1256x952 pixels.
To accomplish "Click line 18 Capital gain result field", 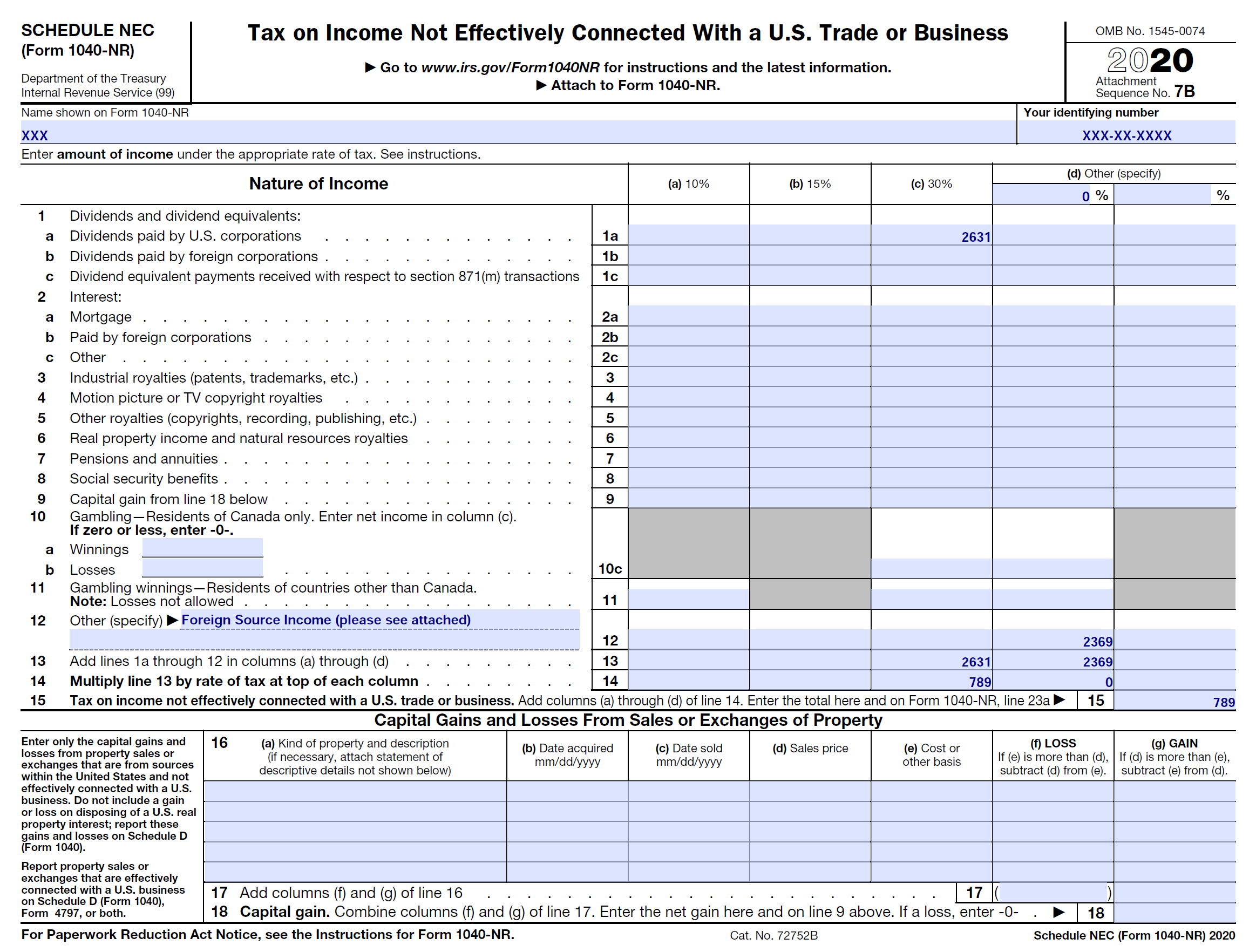I will 1175,913.
